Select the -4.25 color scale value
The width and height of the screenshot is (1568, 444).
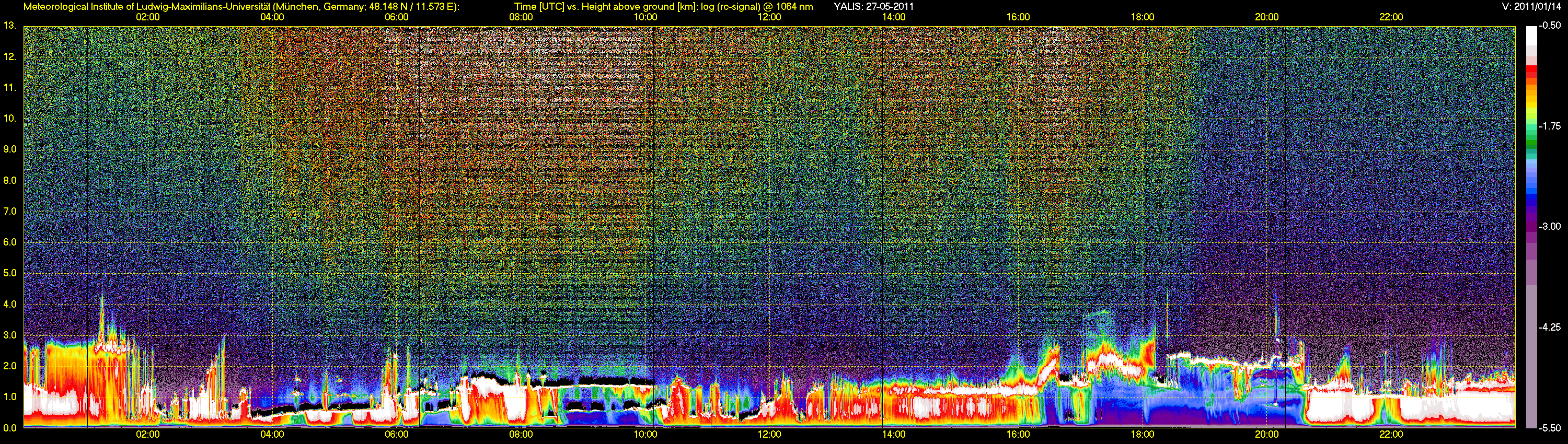pyautogui.click(x=1550, y=327)
